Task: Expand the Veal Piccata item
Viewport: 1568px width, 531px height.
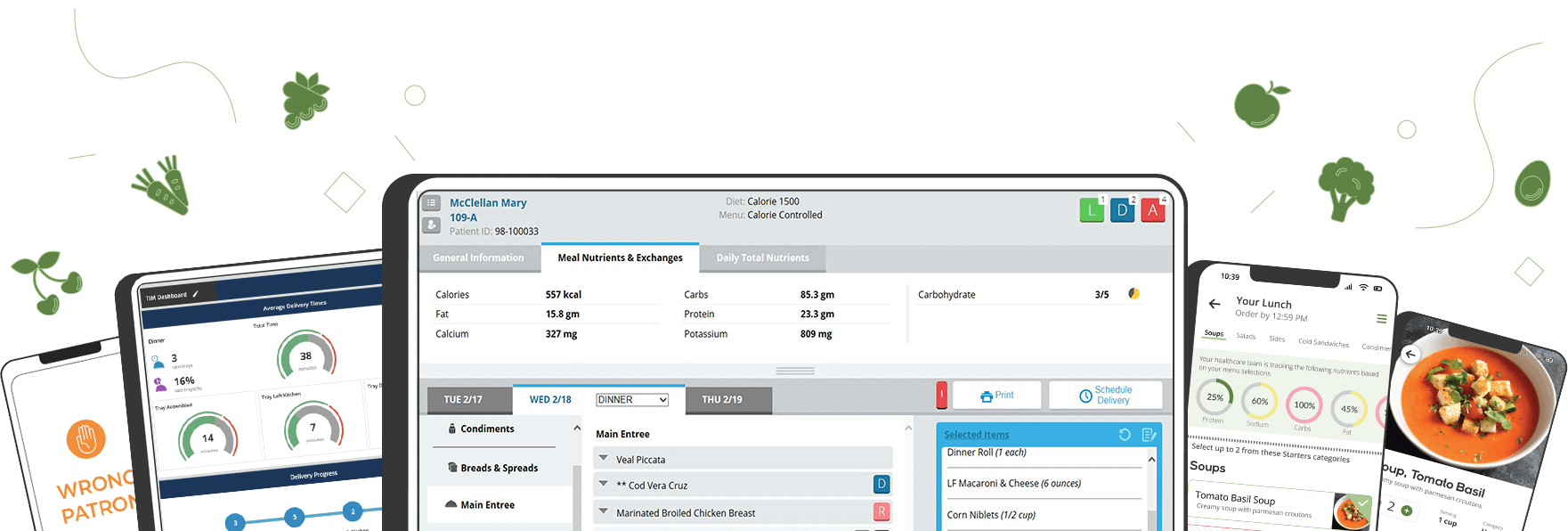Action: point(604,458)
